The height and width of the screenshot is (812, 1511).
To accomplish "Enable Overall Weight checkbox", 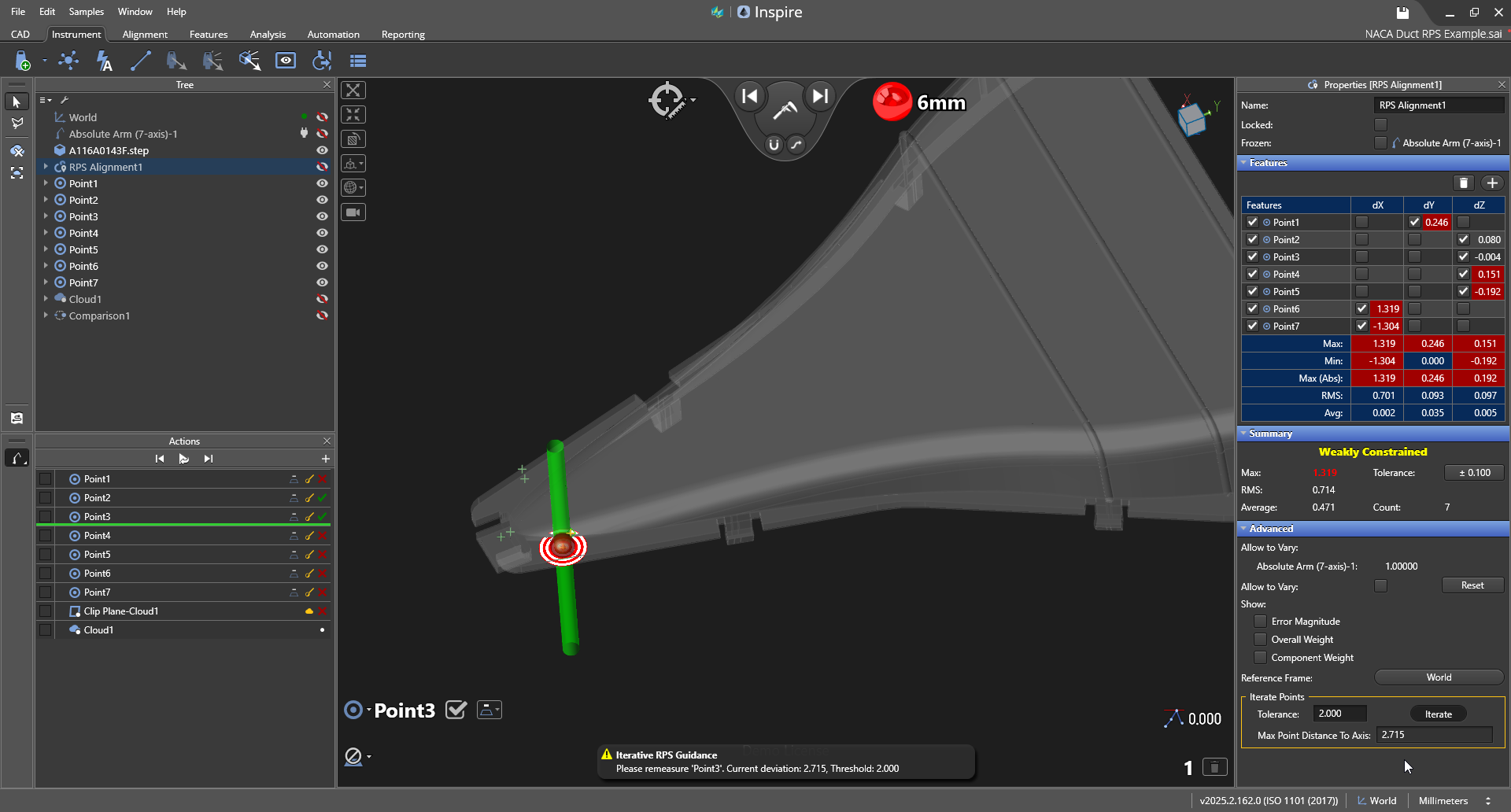I will coord(1260,639).
